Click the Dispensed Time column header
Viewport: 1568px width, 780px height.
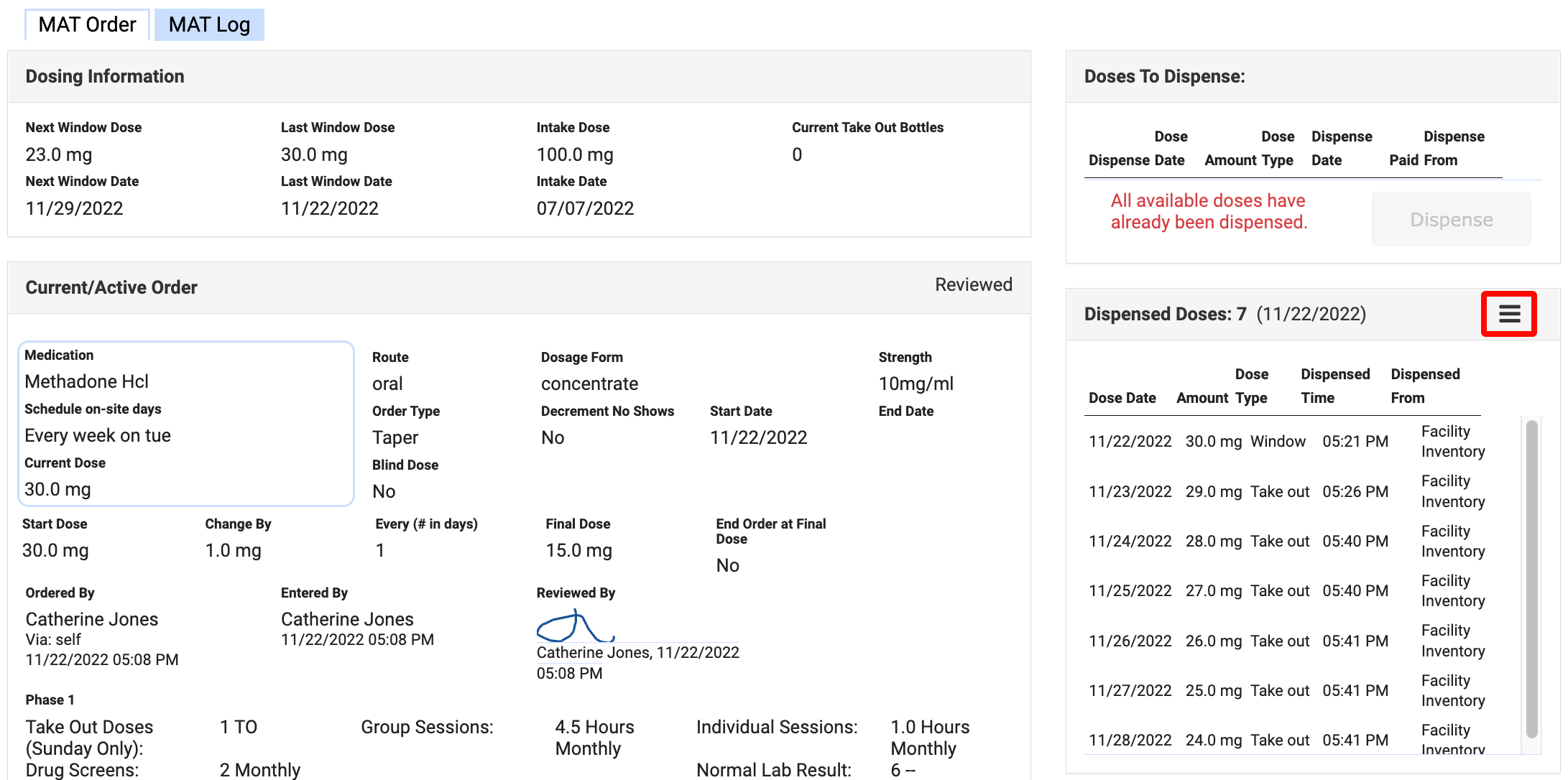(x=1334, y=386)
